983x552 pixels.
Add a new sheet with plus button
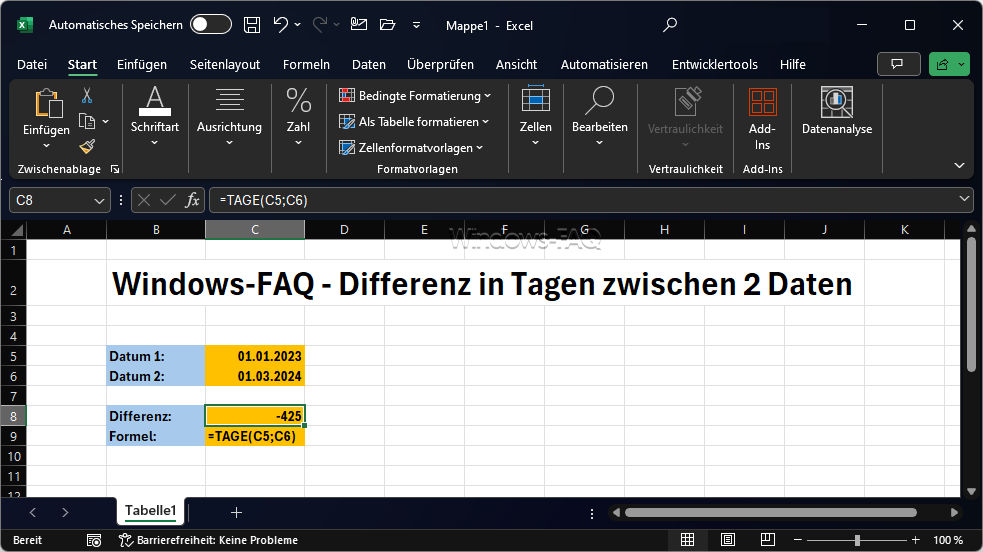pyautogui.click(x=236, y=513)
